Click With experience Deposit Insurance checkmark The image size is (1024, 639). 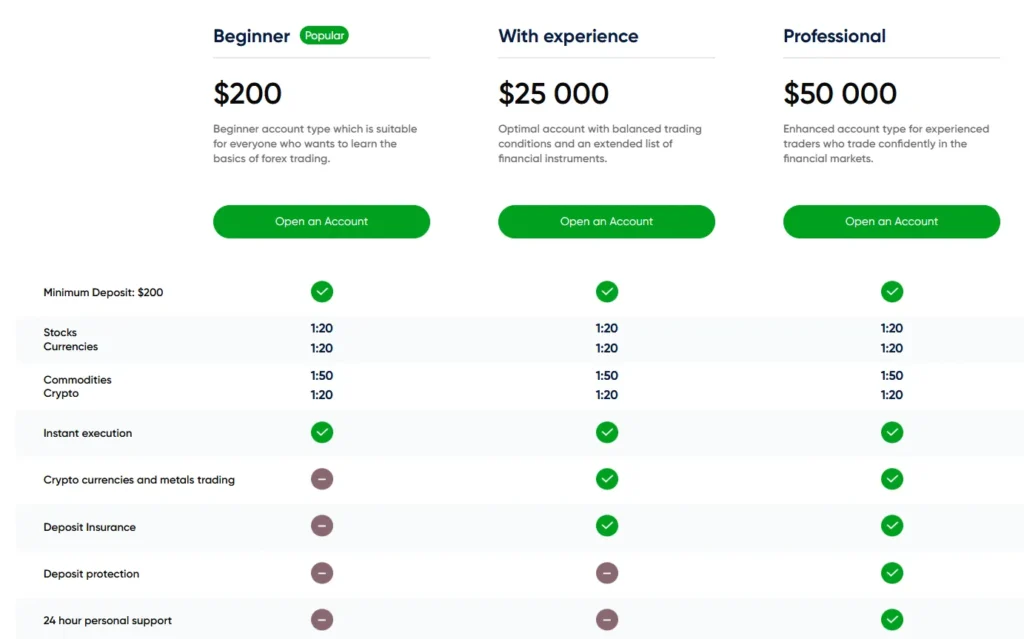[x=607, y=526]
